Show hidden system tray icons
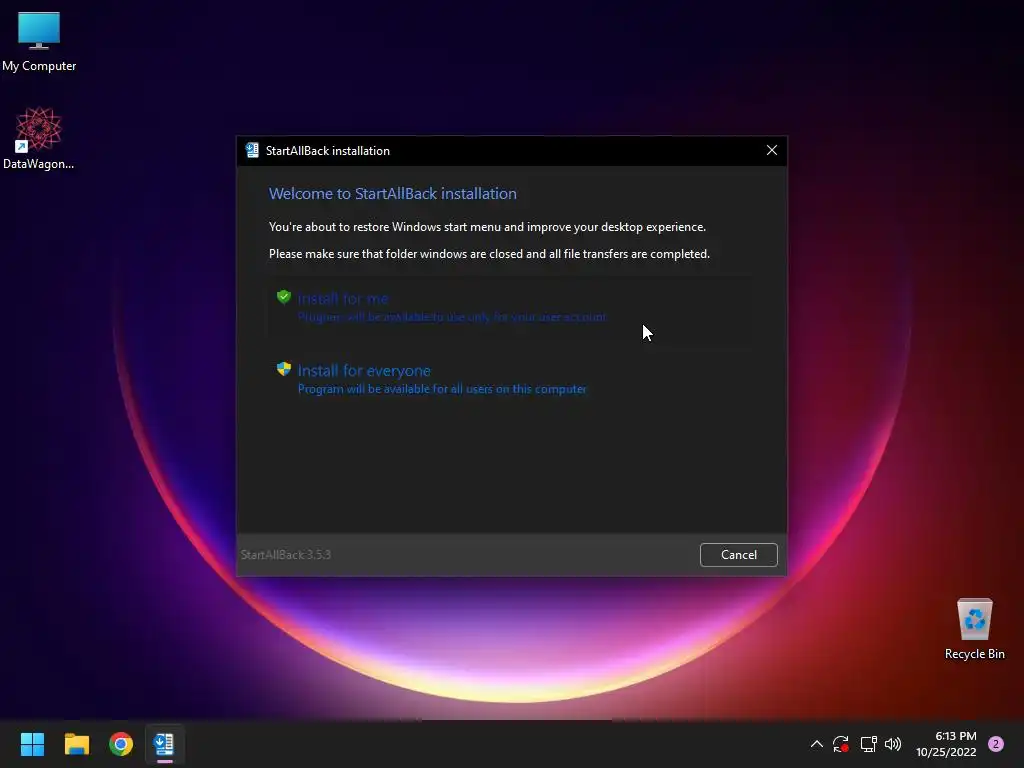 [816, 744]
